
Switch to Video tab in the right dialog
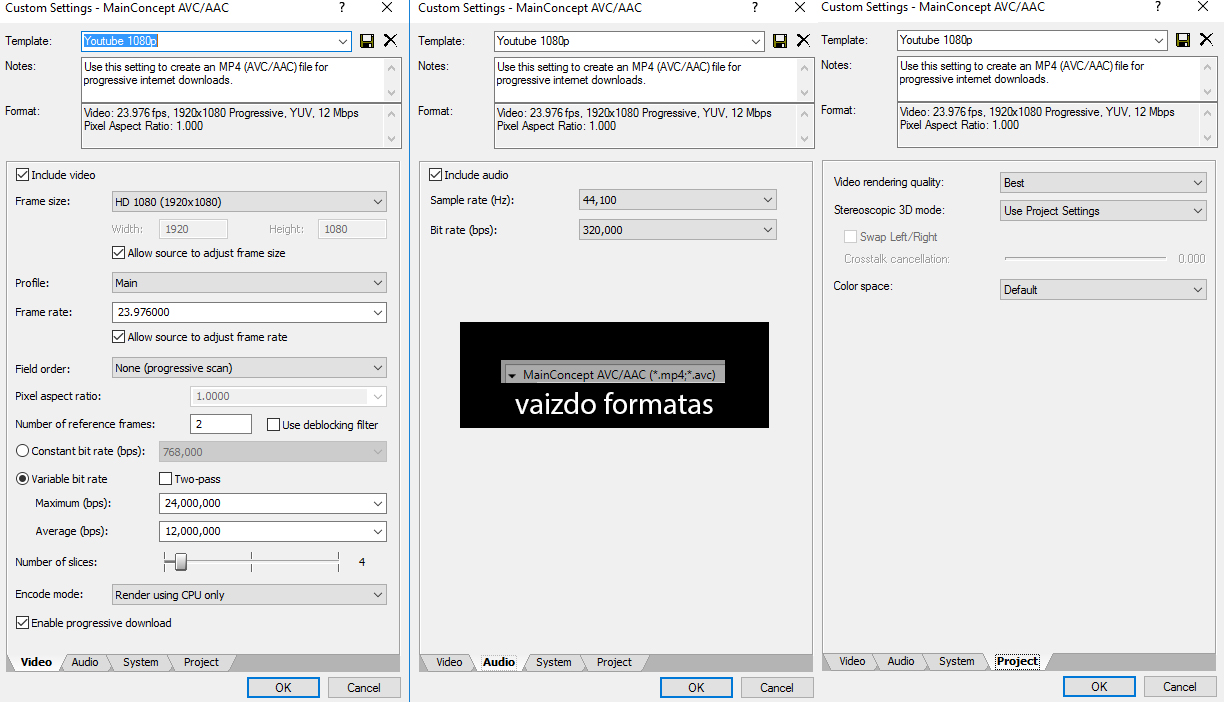click(852, 661)
